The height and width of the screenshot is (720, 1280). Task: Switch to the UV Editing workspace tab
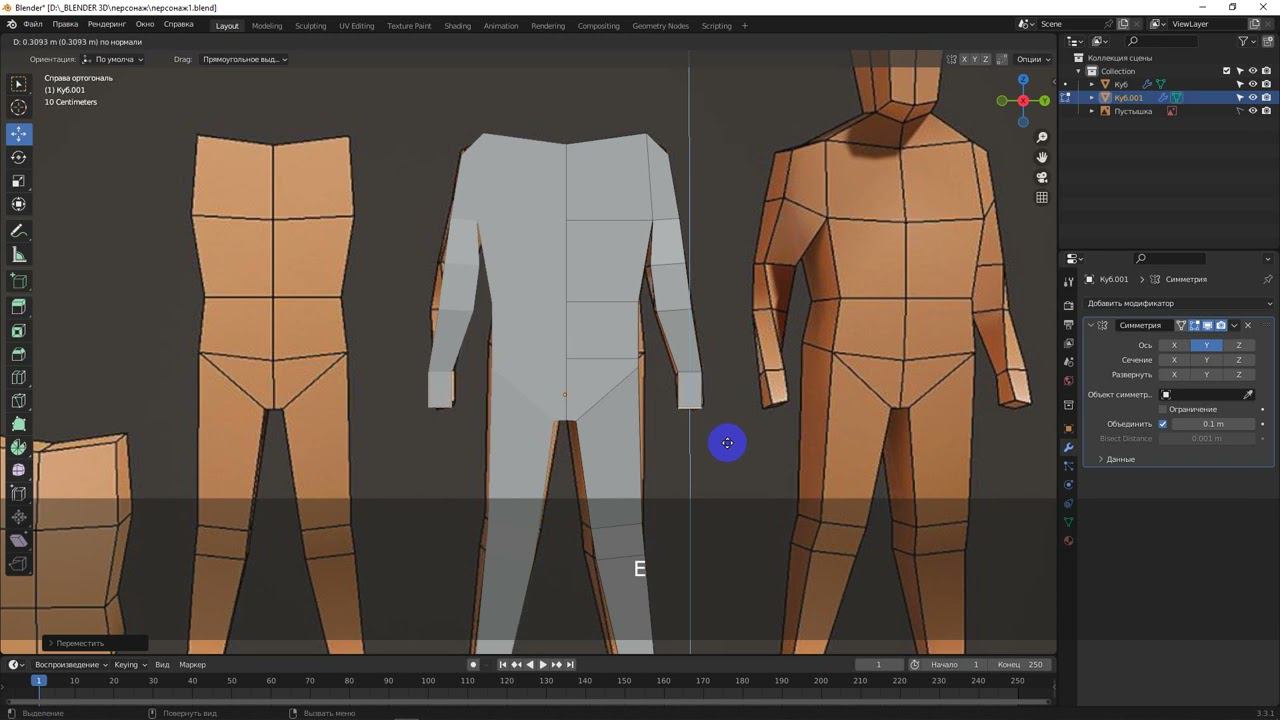tap(356, 26)
